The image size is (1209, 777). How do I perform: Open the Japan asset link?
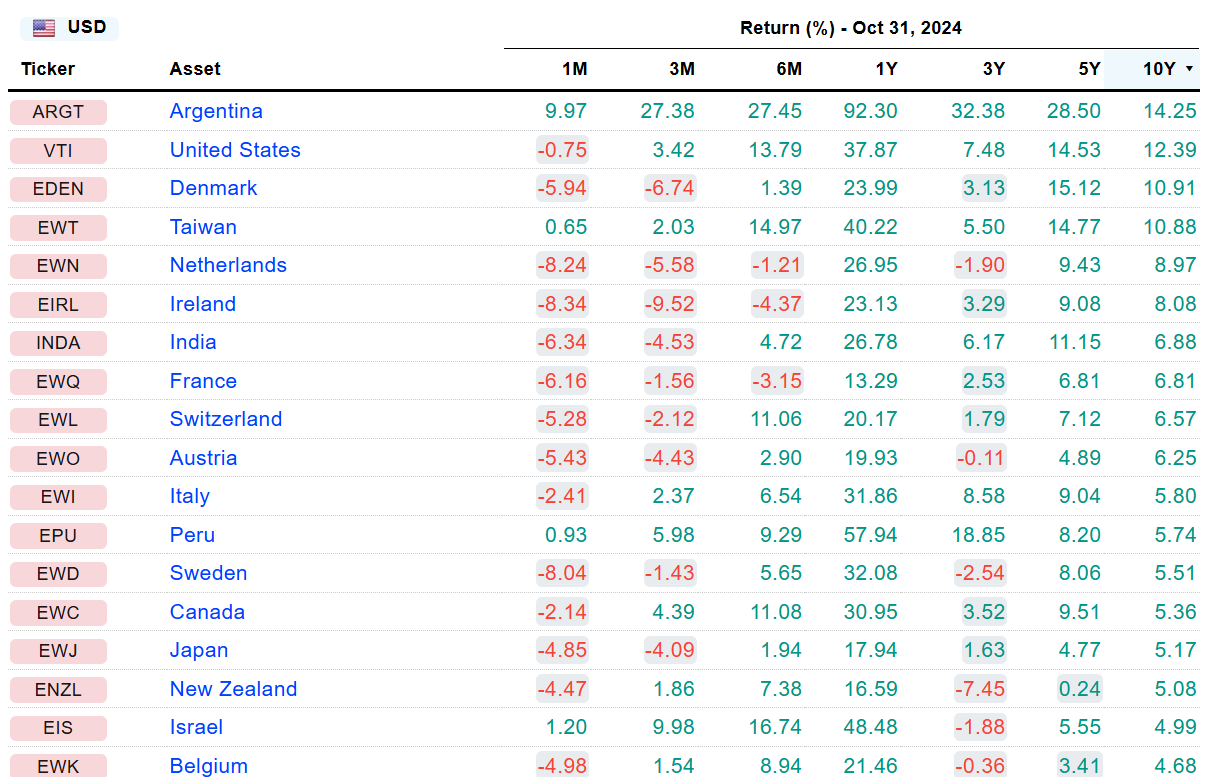(199, 650)
